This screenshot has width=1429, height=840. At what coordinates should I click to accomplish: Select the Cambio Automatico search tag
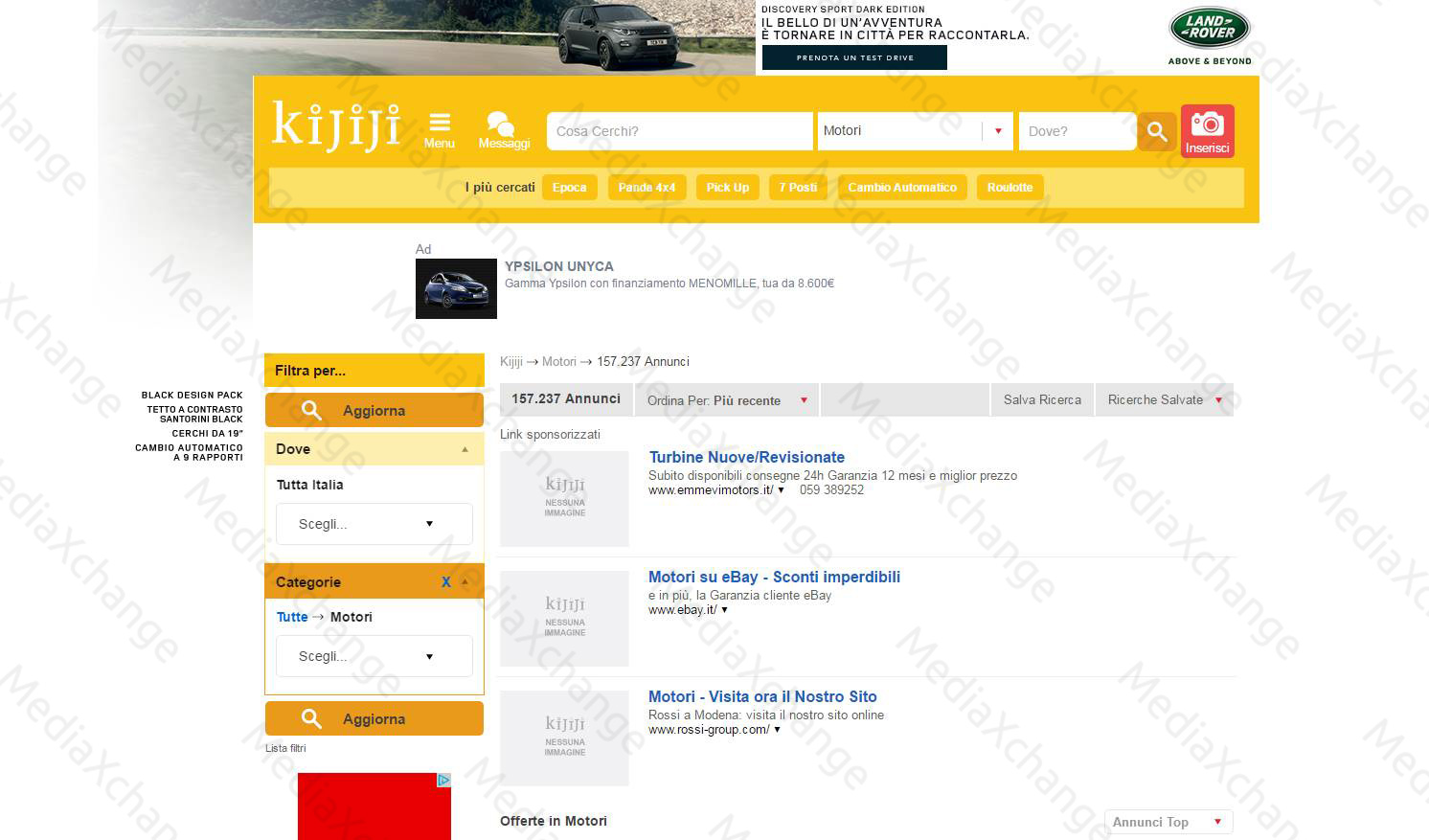point(902,188)
